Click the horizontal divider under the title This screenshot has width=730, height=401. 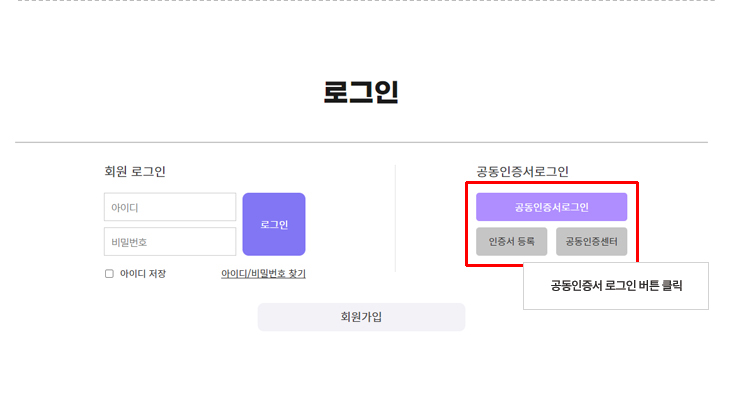[361, 143]
